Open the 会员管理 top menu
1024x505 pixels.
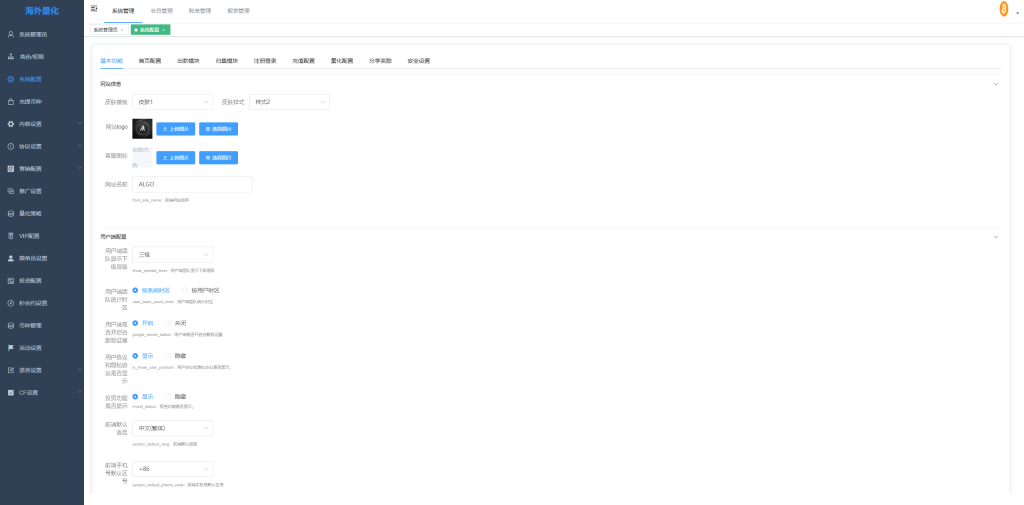tap(161, 10)
